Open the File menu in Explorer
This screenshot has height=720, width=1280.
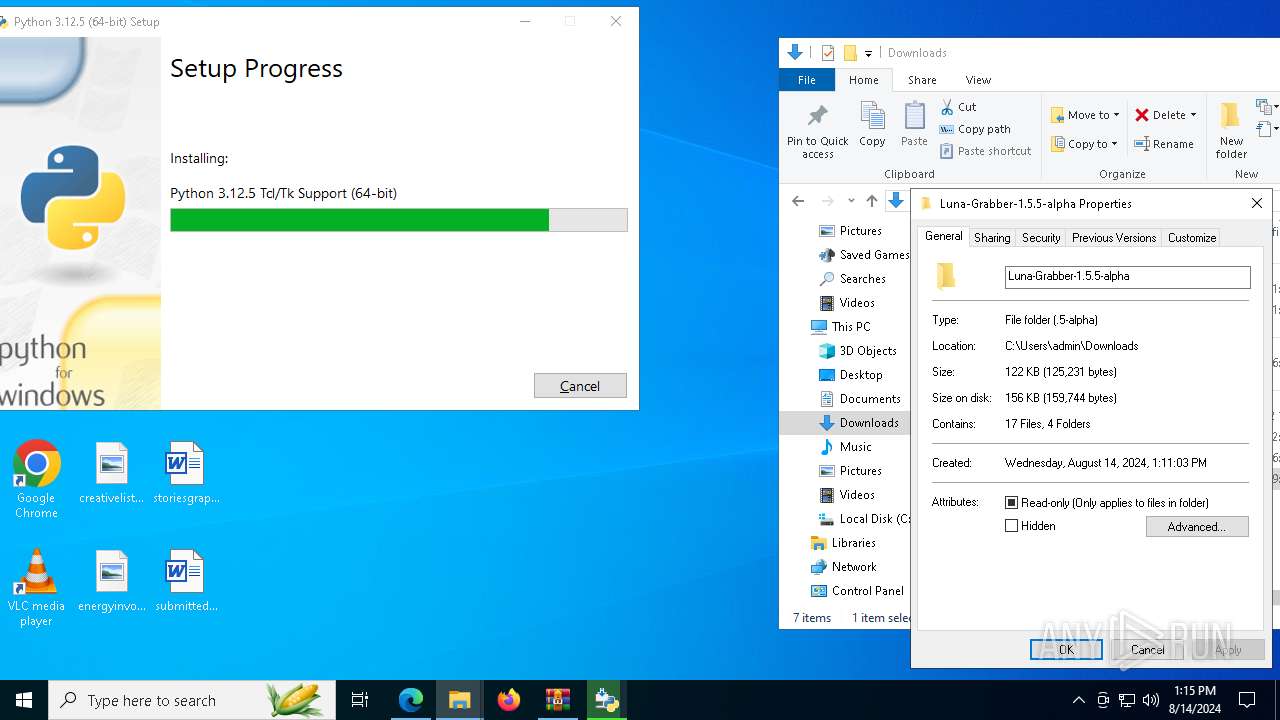[807, 80]
